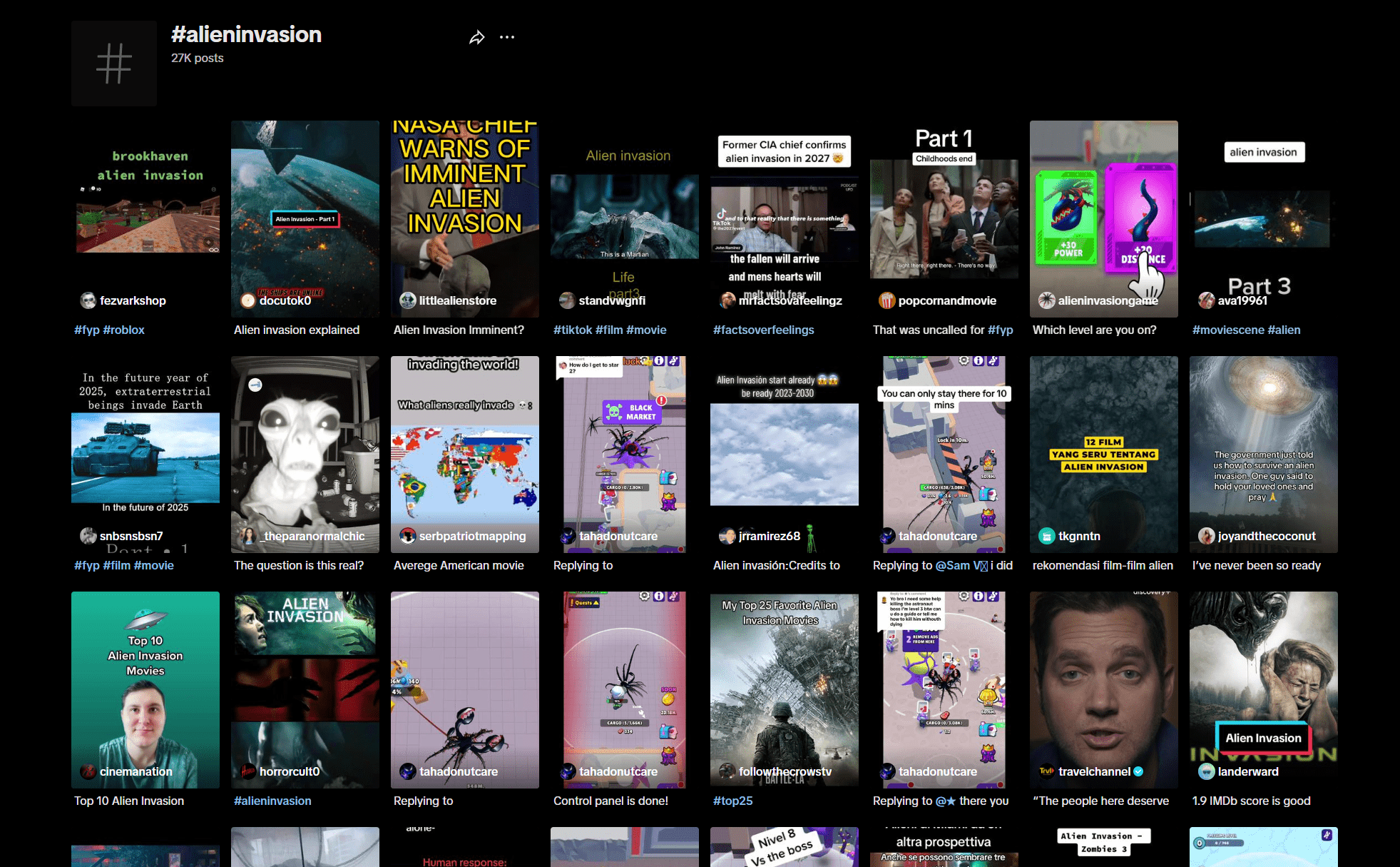1400x867 pixels.
Task: Click caption '1.9 IMDb score is good'
Action: point(1252,801)
